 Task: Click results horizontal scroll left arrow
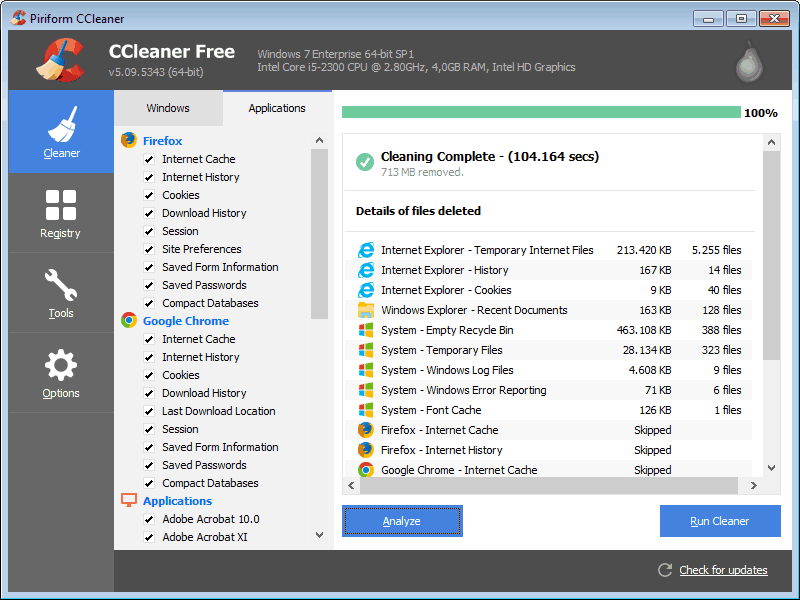click(352, 486)
